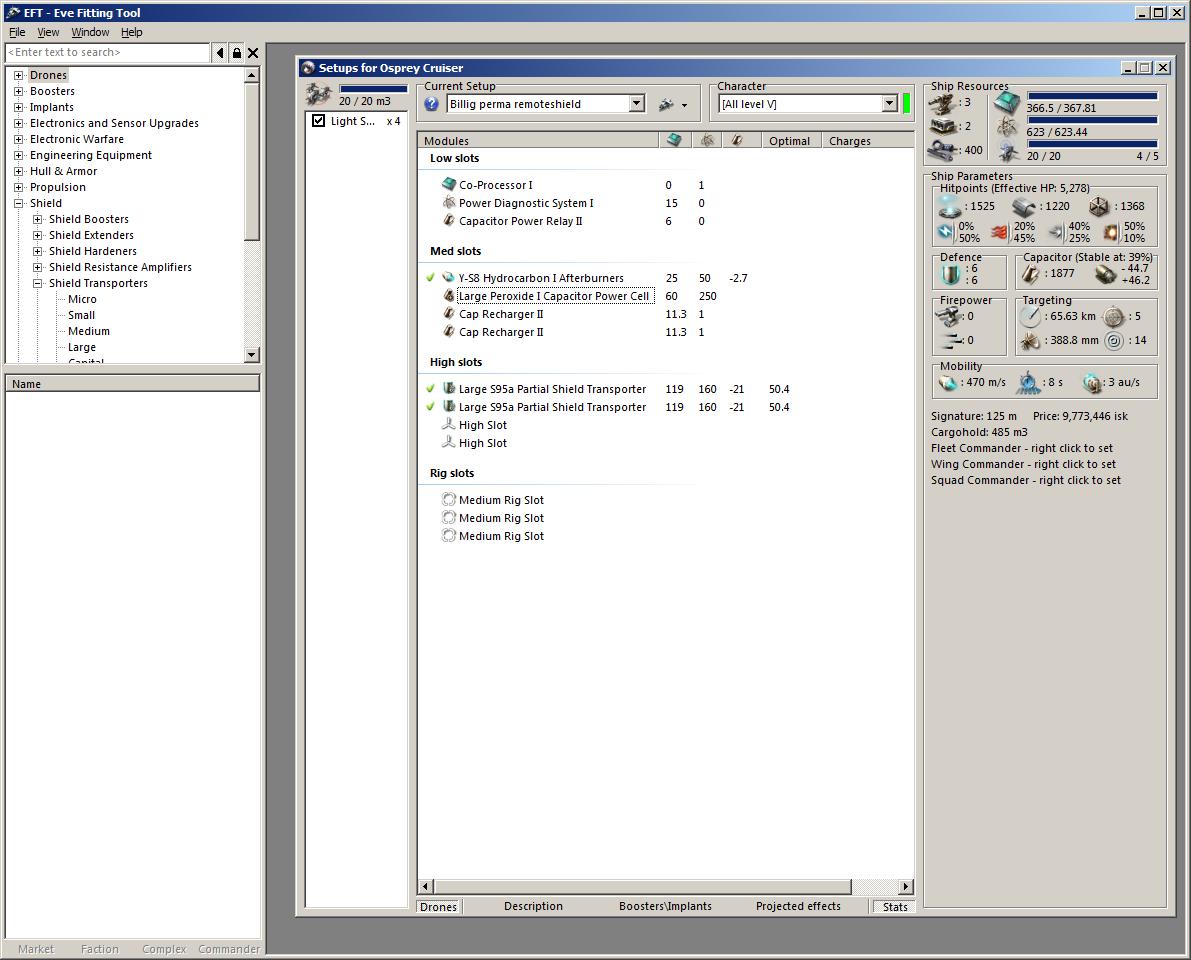Open the View menu
Screen dimensions: 1191x960
click(x=48, y=32)
